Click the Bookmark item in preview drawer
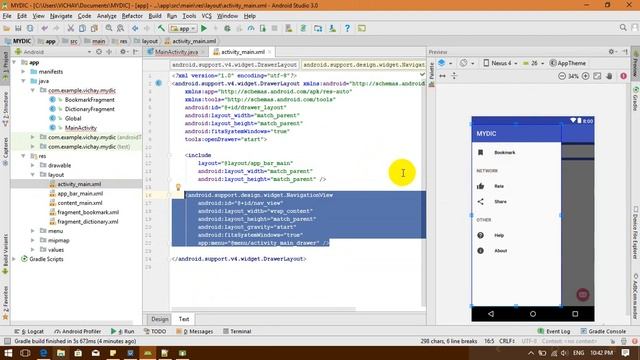Viewport: 640px width, 360px height. pyautogui.click(x=504, y=153)
